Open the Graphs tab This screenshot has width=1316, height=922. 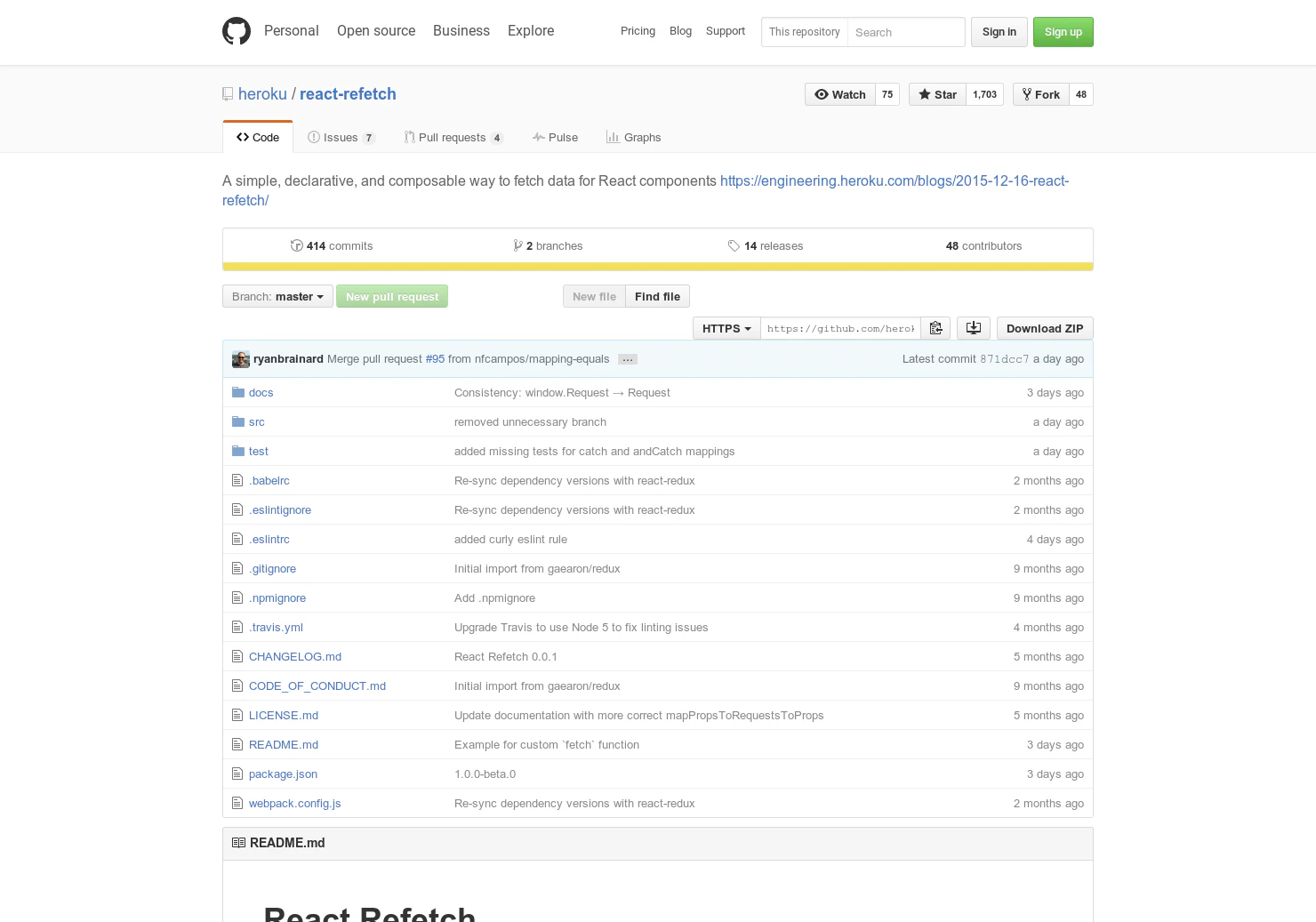633,137
